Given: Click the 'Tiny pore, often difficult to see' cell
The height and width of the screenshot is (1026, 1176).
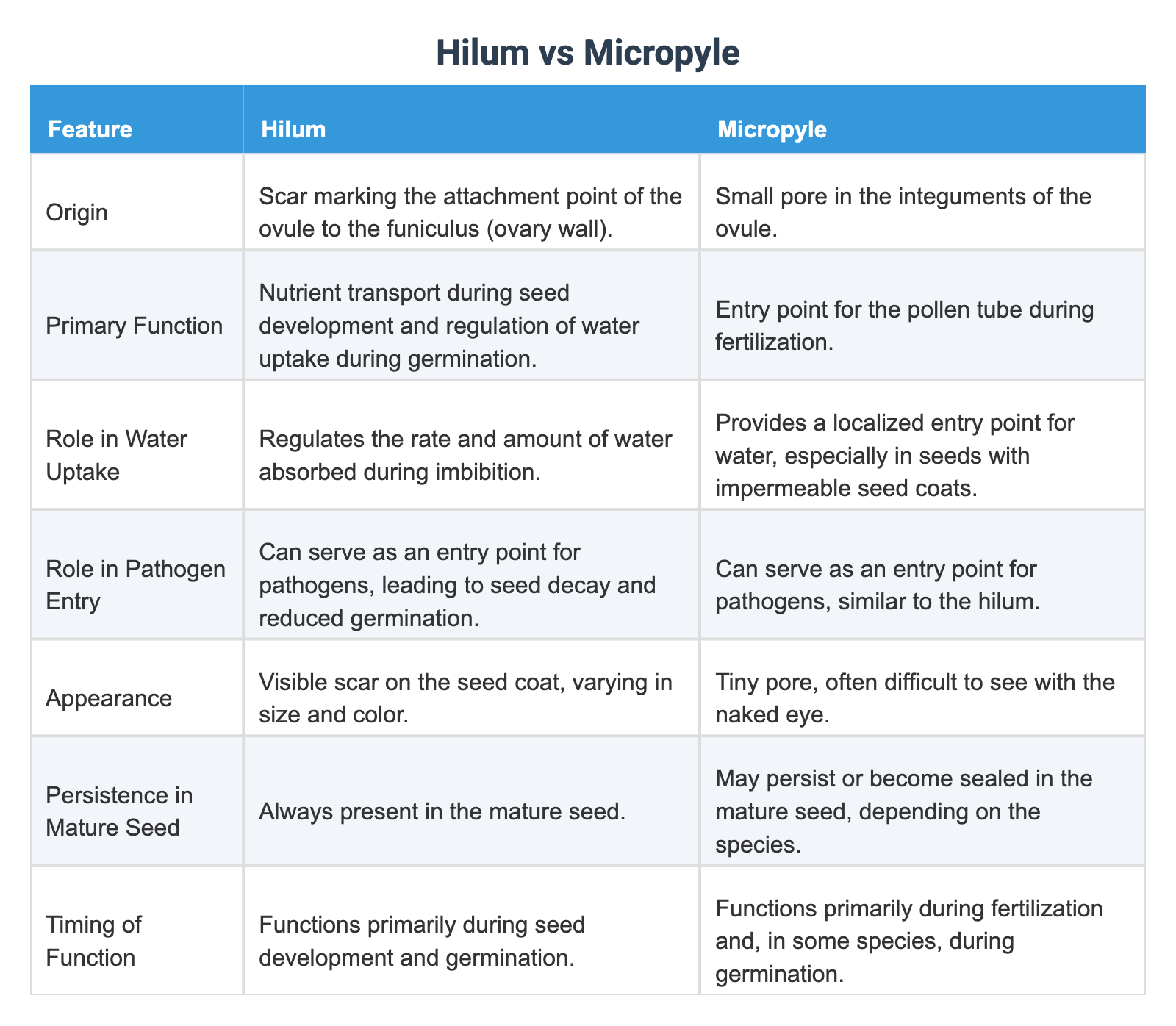Looking at the screenshot, I should coord(915,697).
